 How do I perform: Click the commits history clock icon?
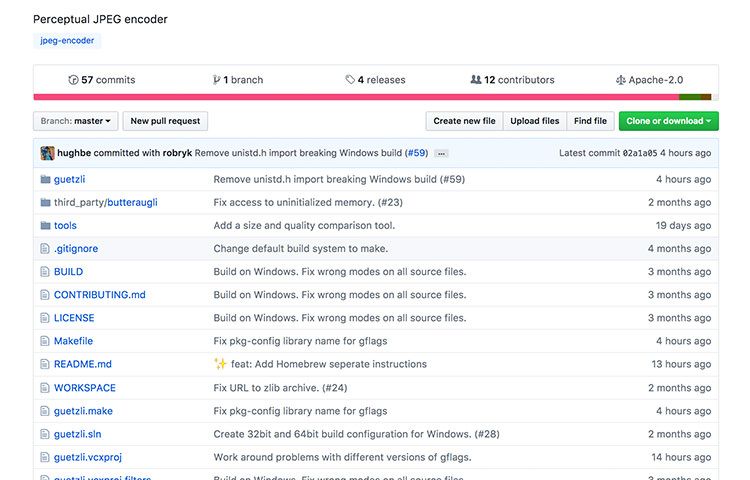(73, 80)
